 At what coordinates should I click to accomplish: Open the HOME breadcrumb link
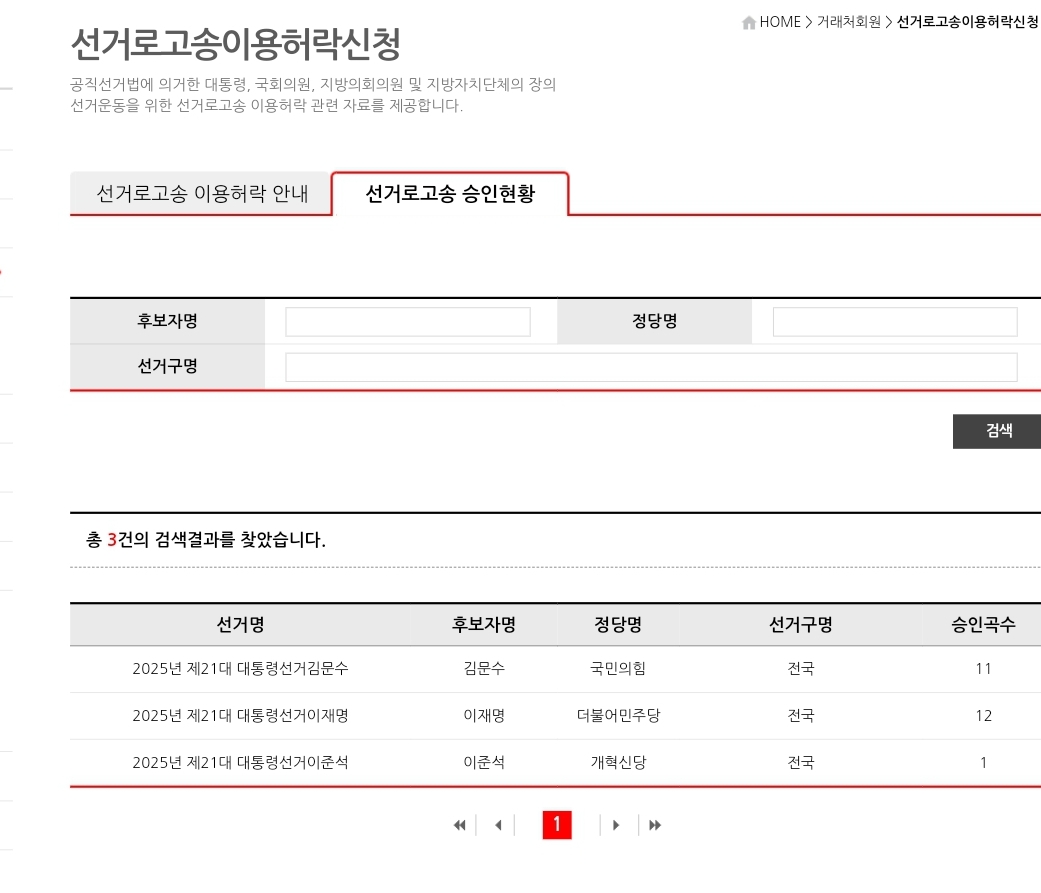(x=779, y=22)
